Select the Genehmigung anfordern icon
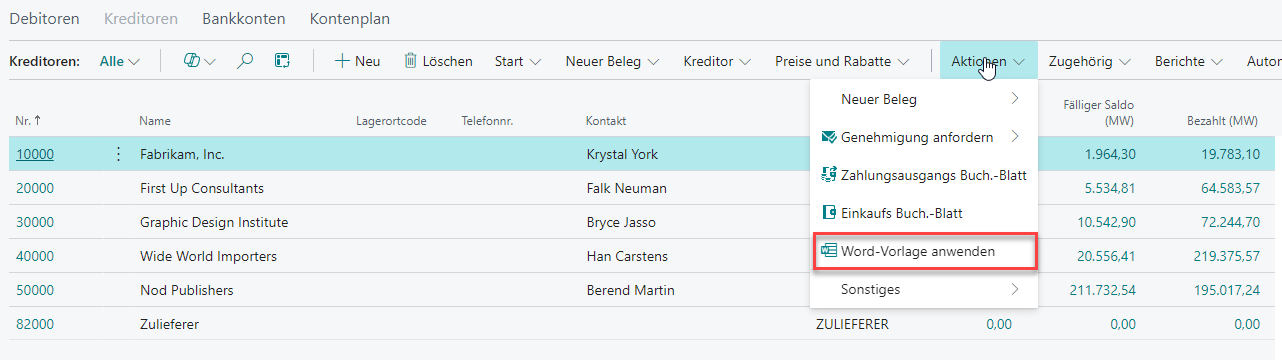Viewport: 1282px width, 360px height. click(828, 136)
